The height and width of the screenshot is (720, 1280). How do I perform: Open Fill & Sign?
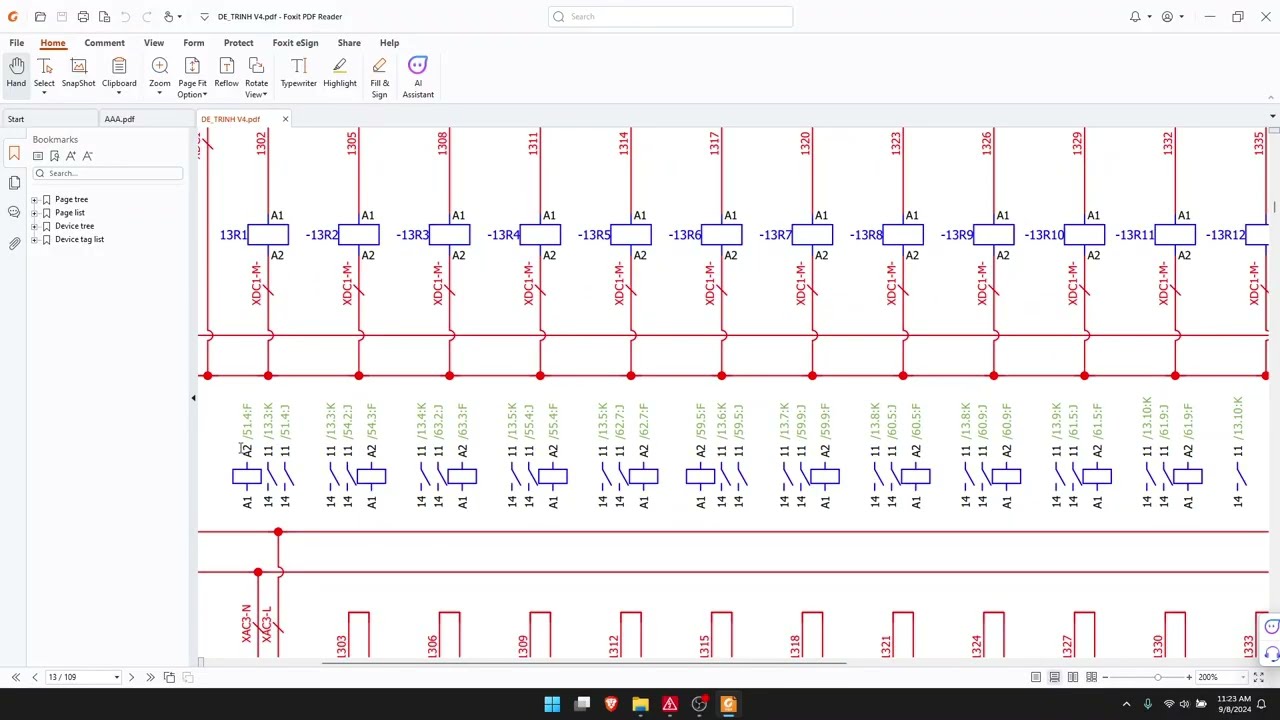pos(379,78)
